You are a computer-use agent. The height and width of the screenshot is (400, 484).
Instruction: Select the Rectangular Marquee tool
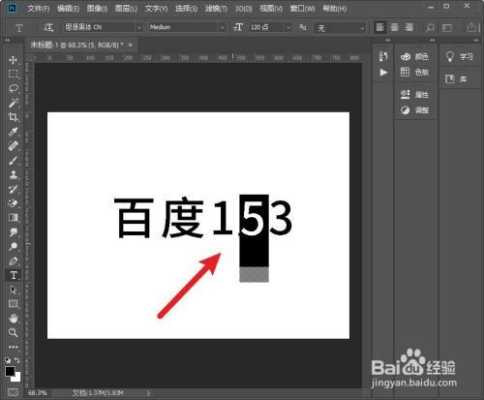coord(13,74)
